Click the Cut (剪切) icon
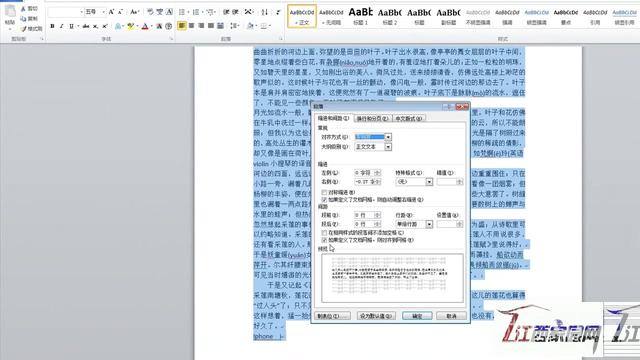Screen dimensions: 640x360 tap(23, 9)
